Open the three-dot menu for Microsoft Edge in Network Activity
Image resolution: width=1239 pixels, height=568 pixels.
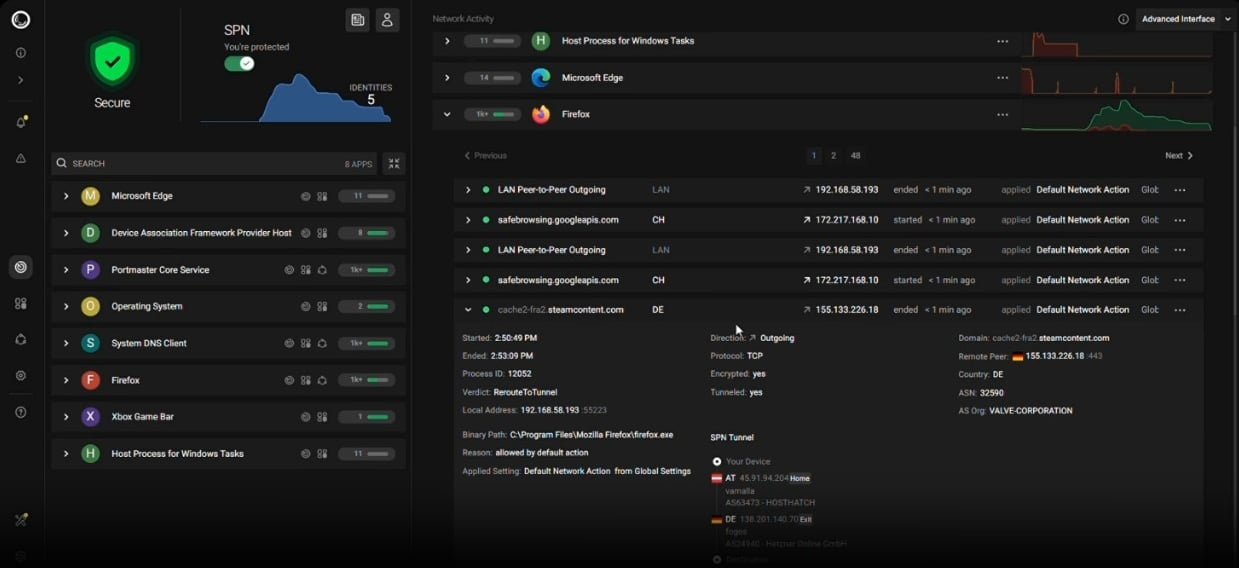(1002, 77)
